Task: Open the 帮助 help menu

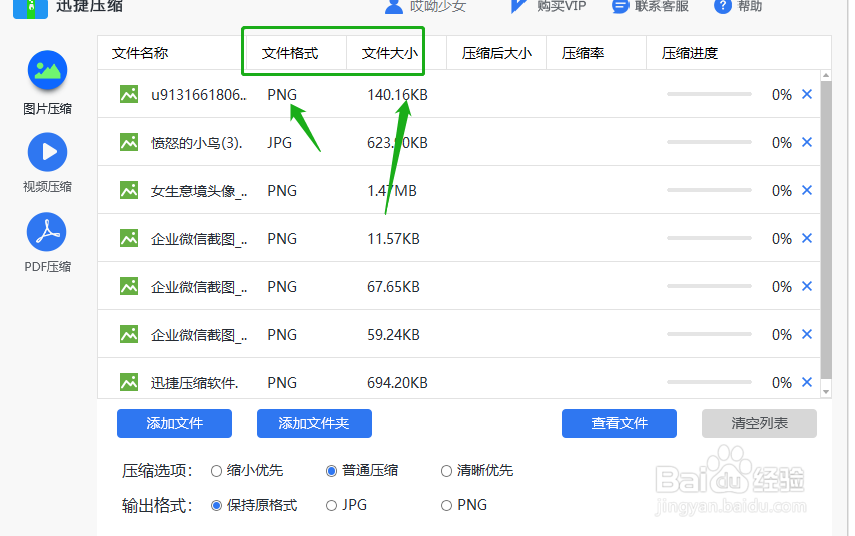Action: pyautogui.click(x=738, y=7)
